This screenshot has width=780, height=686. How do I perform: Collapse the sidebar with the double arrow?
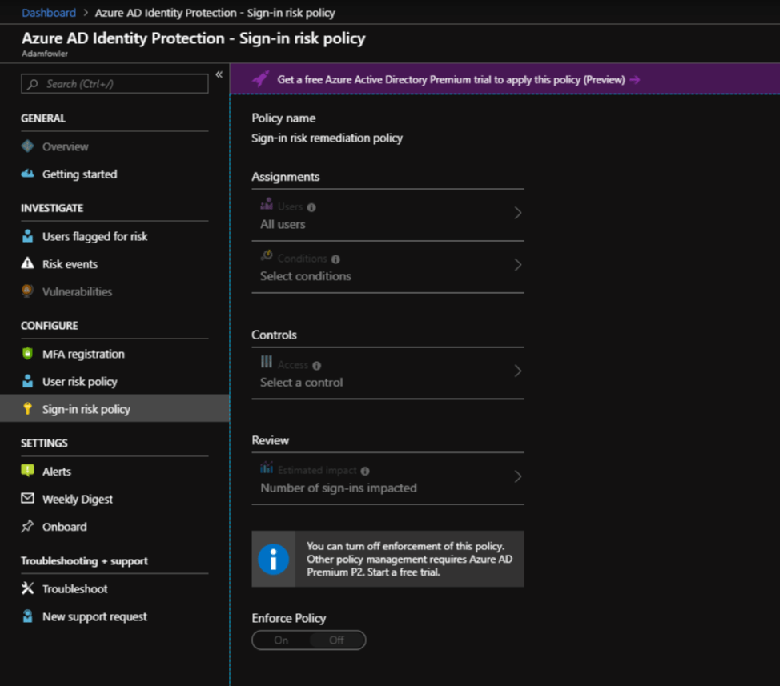pos(219,75)
